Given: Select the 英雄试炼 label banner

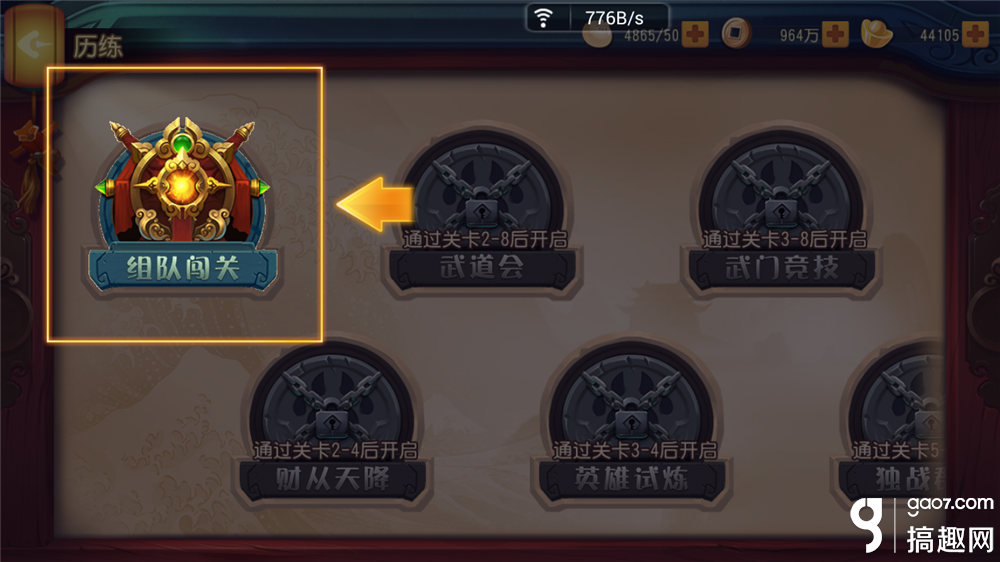Looking at the screenshot, I should coord(631,479).
